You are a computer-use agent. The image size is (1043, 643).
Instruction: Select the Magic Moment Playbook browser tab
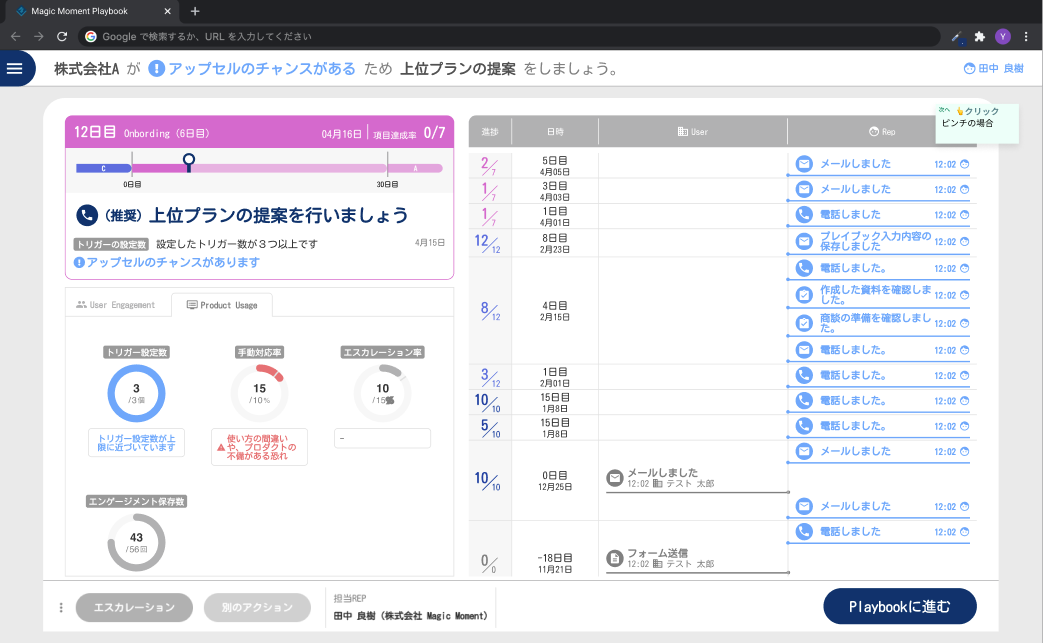[93, 11]
